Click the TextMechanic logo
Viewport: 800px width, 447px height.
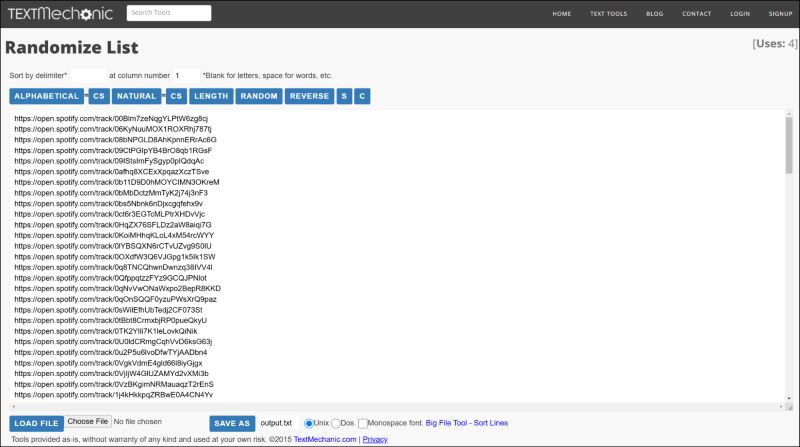coord(60,13)
